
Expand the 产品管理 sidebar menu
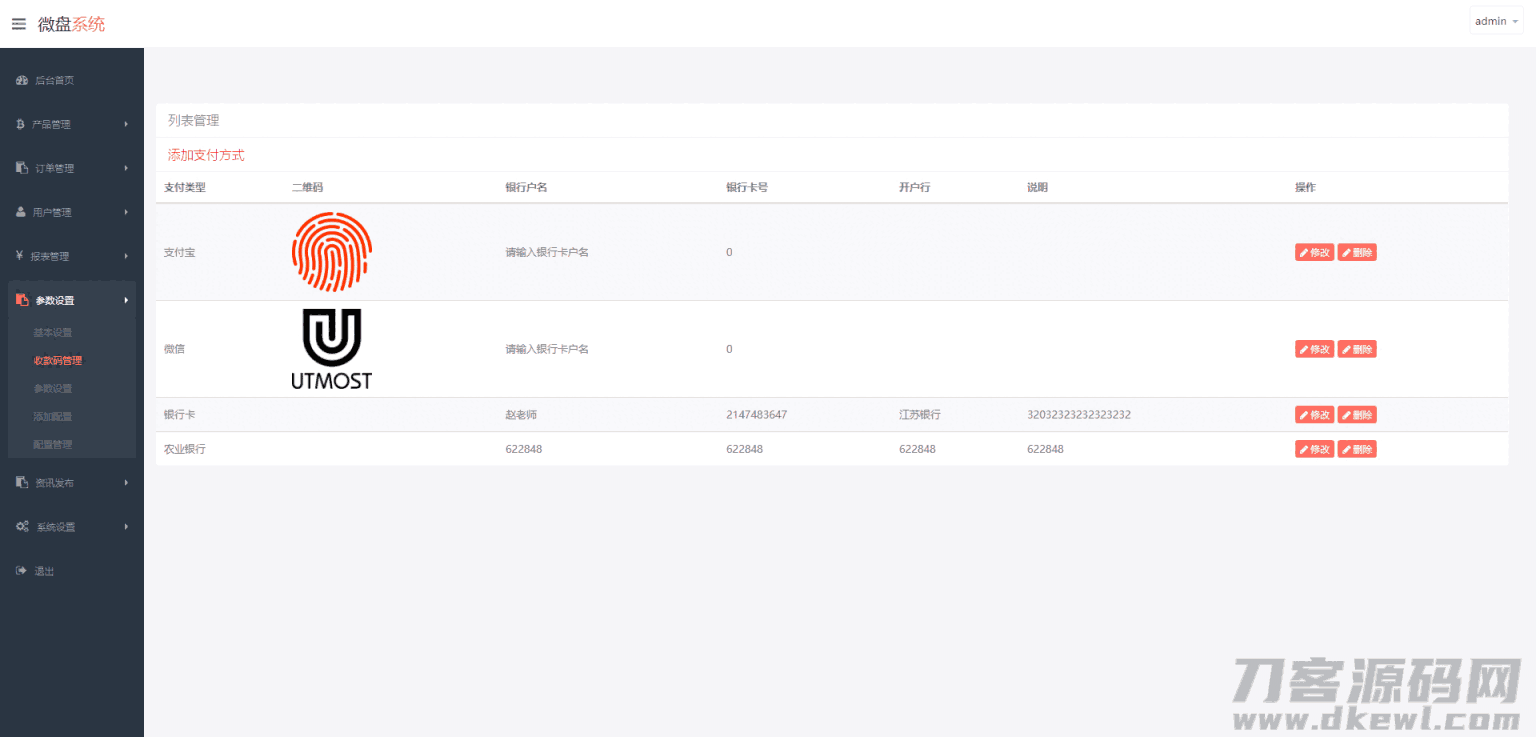coord(72,124)
